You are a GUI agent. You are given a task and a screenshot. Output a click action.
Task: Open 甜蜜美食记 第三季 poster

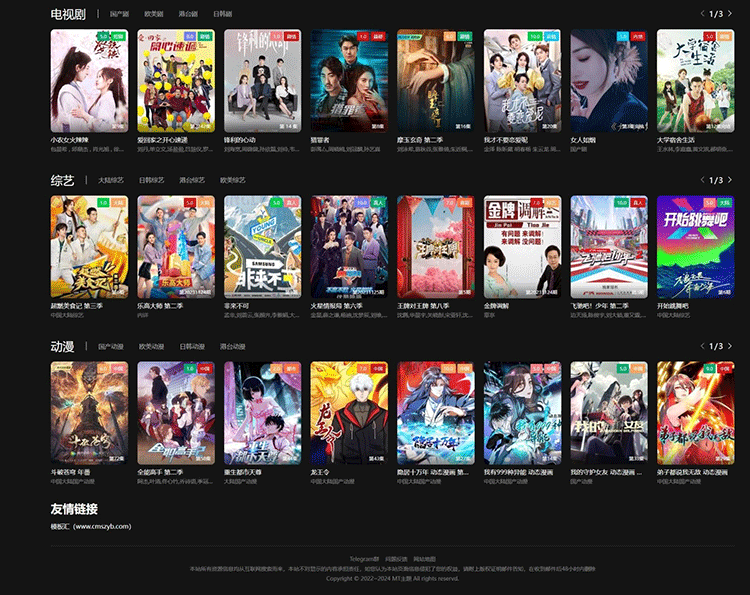[89, 247]
